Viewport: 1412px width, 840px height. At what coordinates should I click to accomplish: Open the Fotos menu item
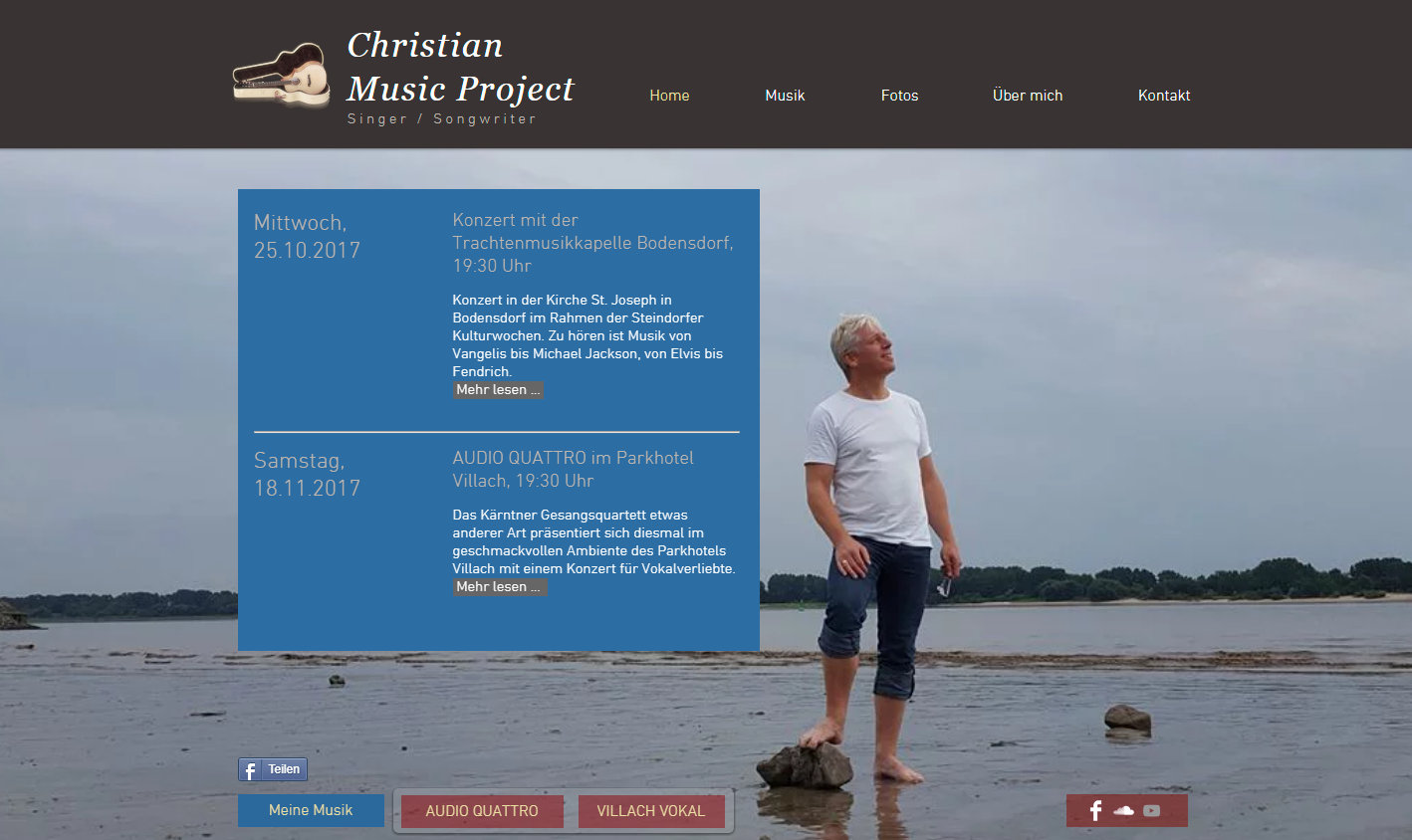(899, 96)
